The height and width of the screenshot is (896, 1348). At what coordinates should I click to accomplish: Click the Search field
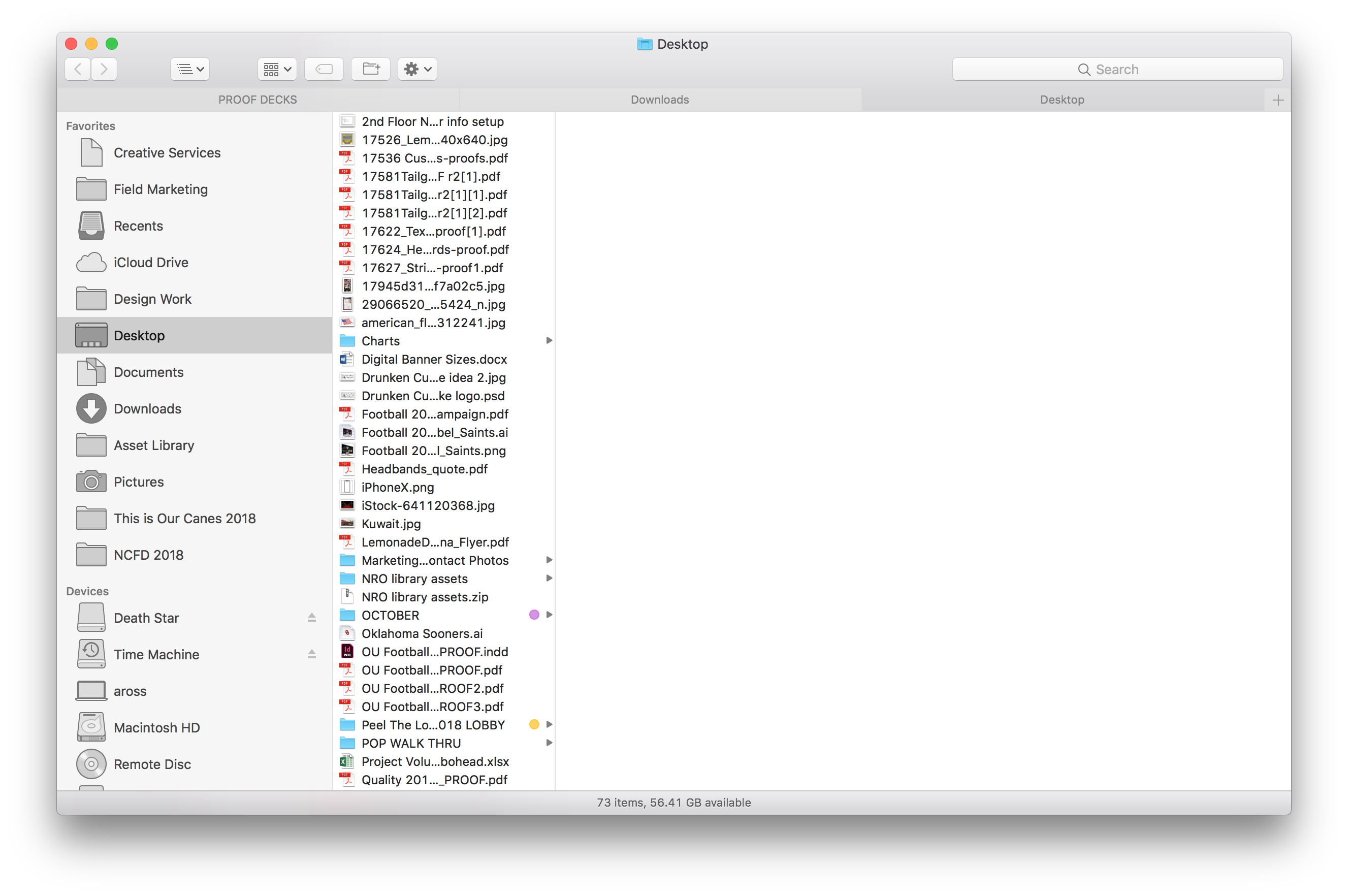tap(1116, 69)
